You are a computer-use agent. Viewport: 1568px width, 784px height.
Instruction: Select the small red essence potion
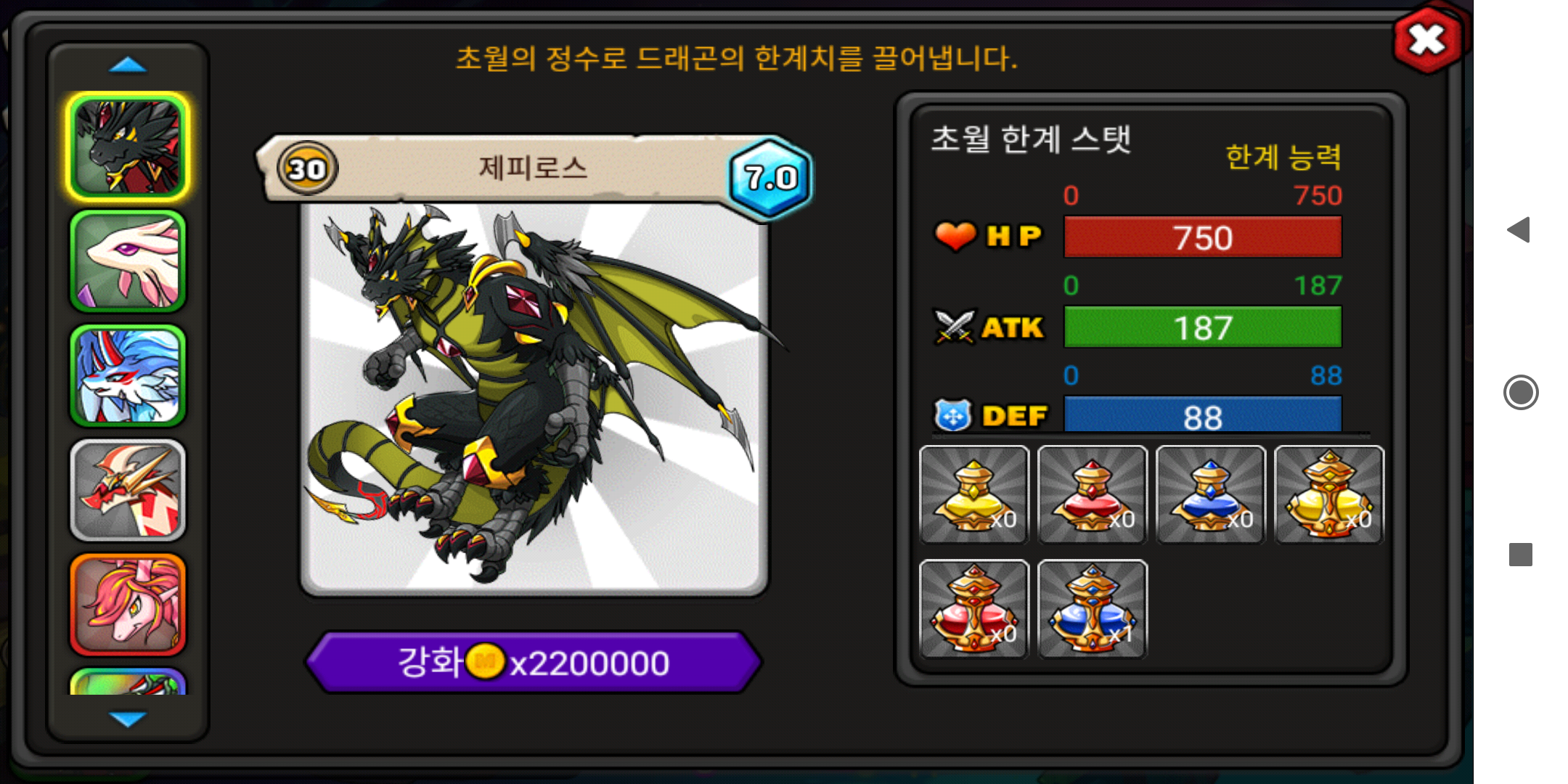point(1093,494)
